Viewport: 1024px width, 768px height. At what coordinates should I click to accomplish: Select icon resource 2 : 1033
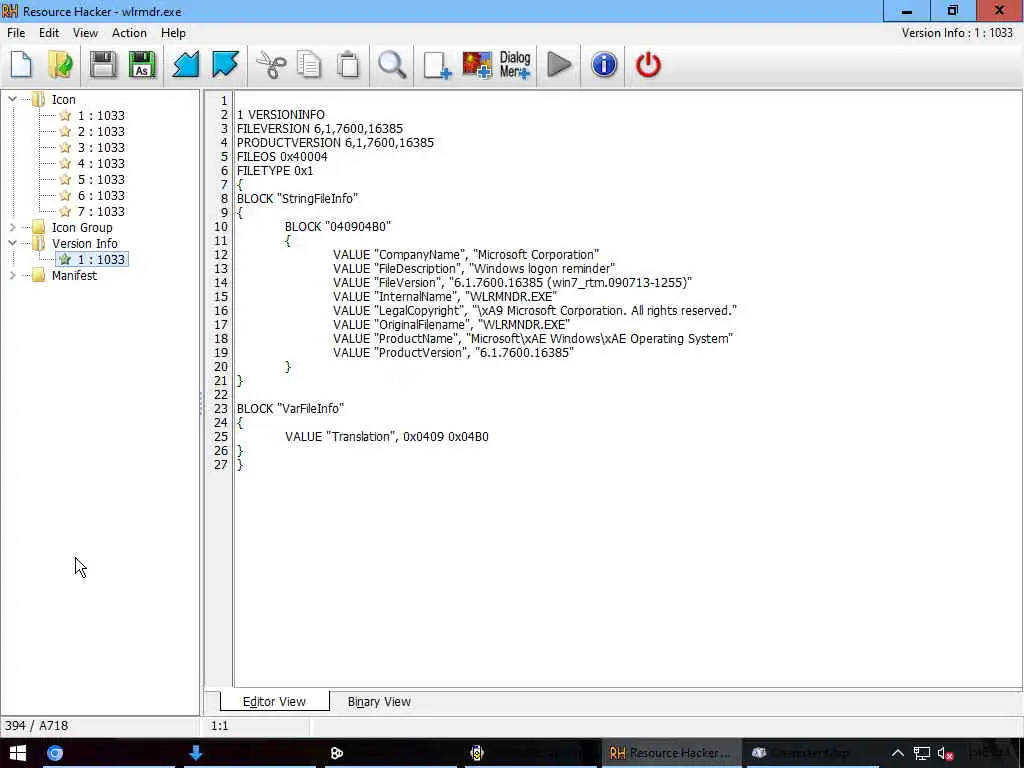101,131
